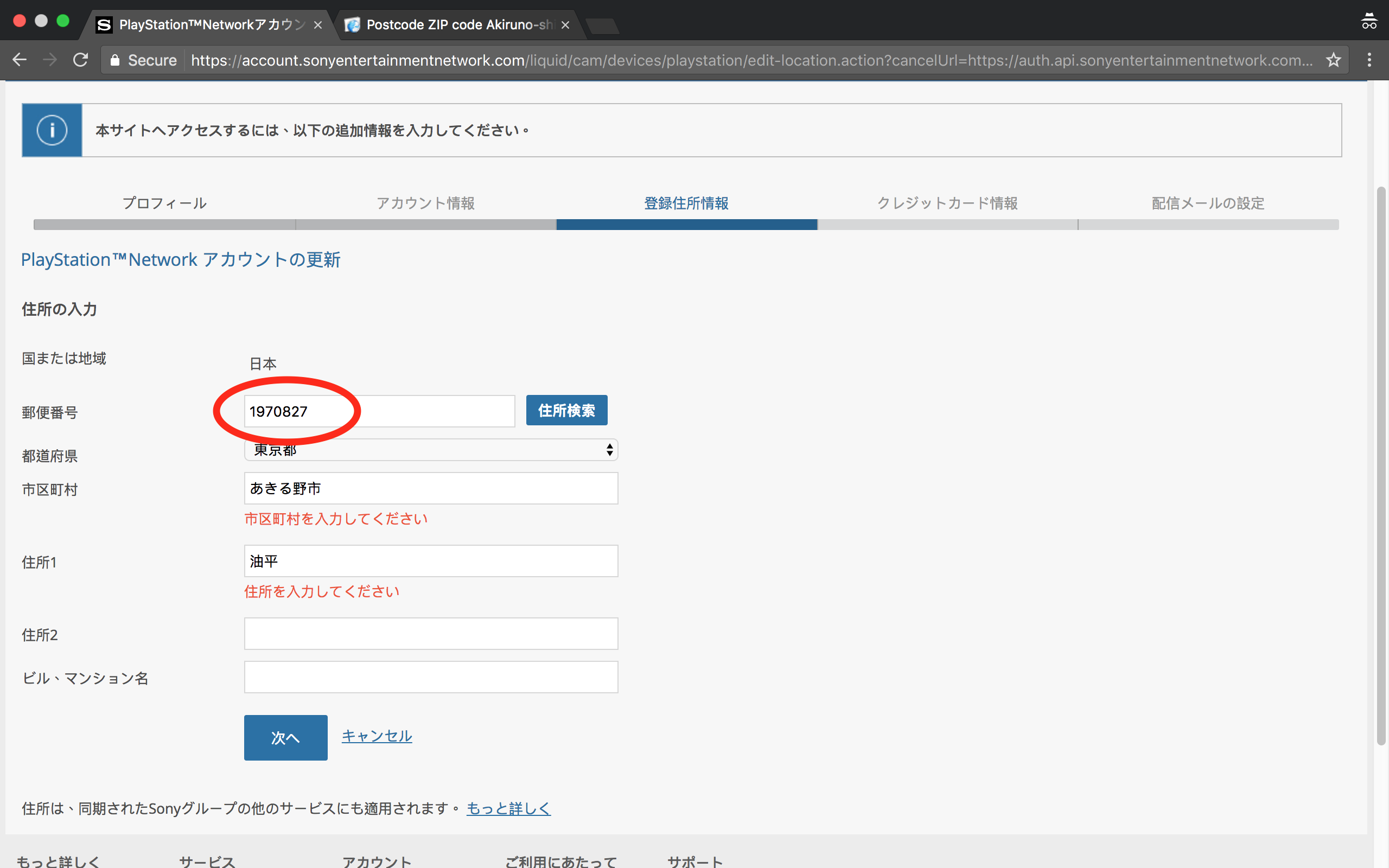The width and height of the screenshot is (1389, 868).
Task: Switch to Postcode ZIP code Akiruno tab
Action: pos(459,25)
